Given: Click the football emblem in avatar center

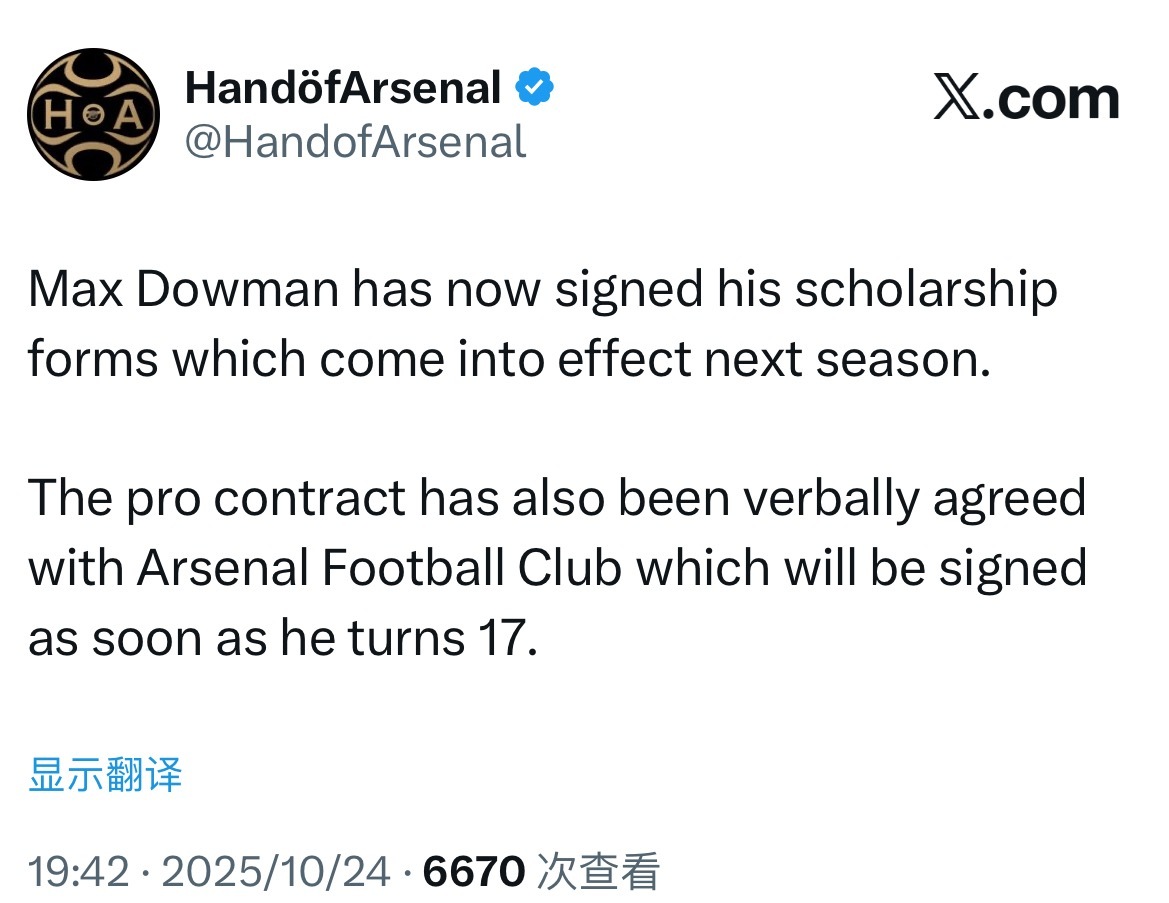Looking at the screenshot, I should tap(93, 113).
